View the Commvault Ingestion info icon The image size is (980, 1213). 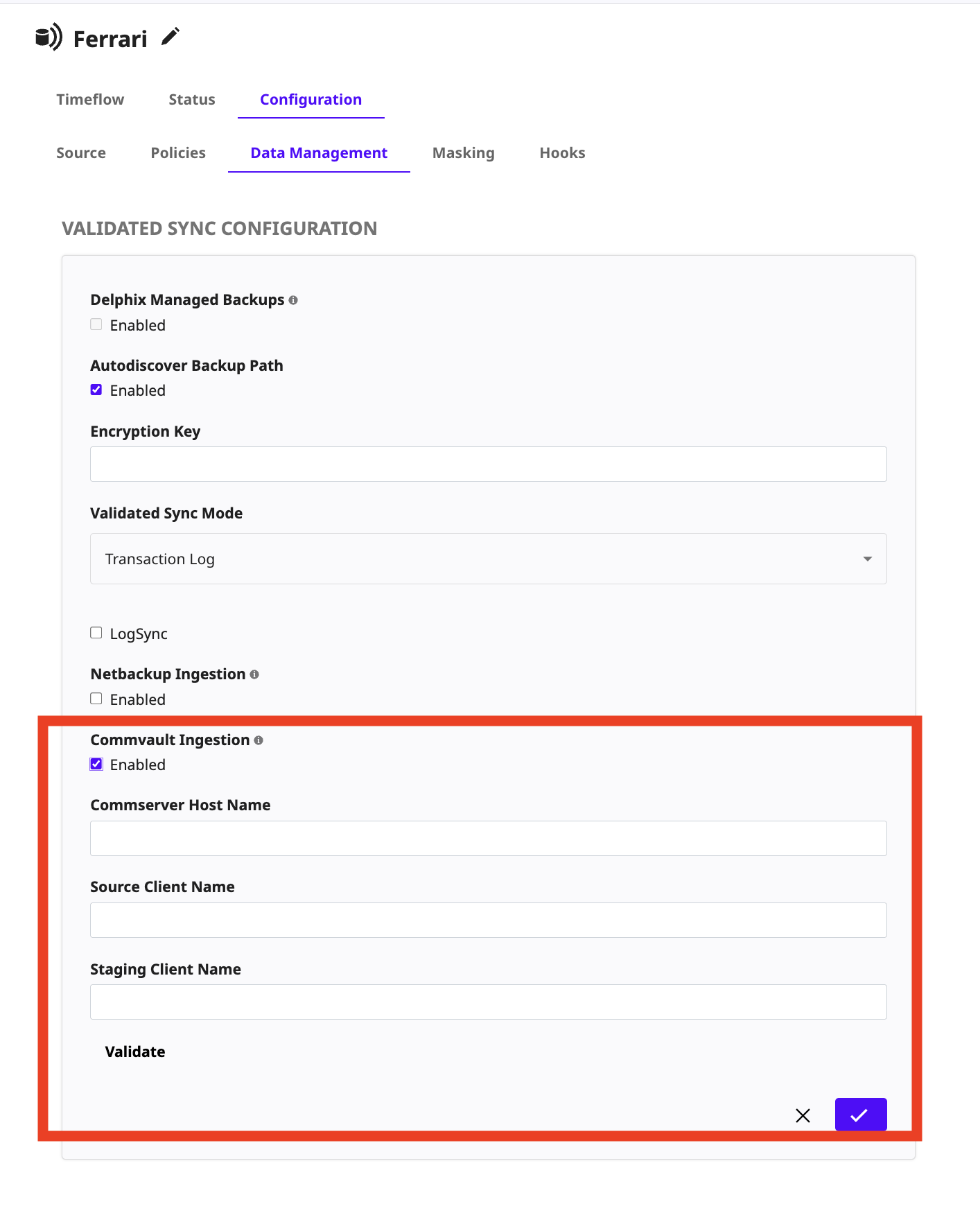pos(259,740)
